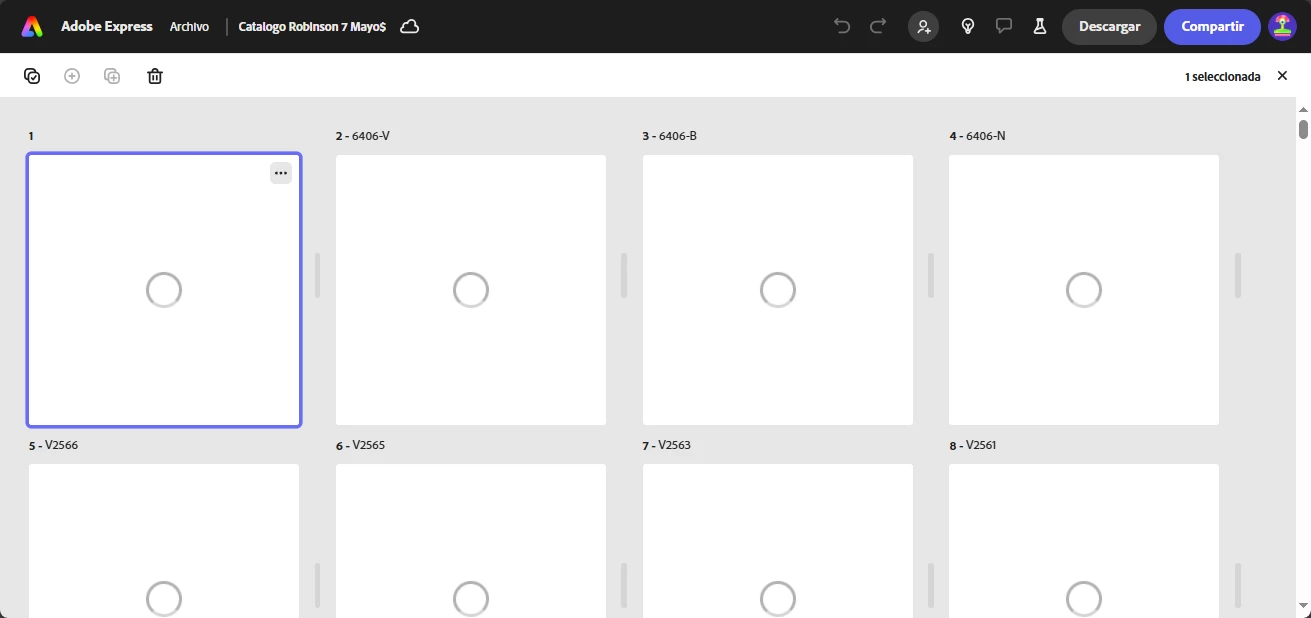Select page 1 thumbnail
Screen dimensions: 1311x618
pos(164,290)
